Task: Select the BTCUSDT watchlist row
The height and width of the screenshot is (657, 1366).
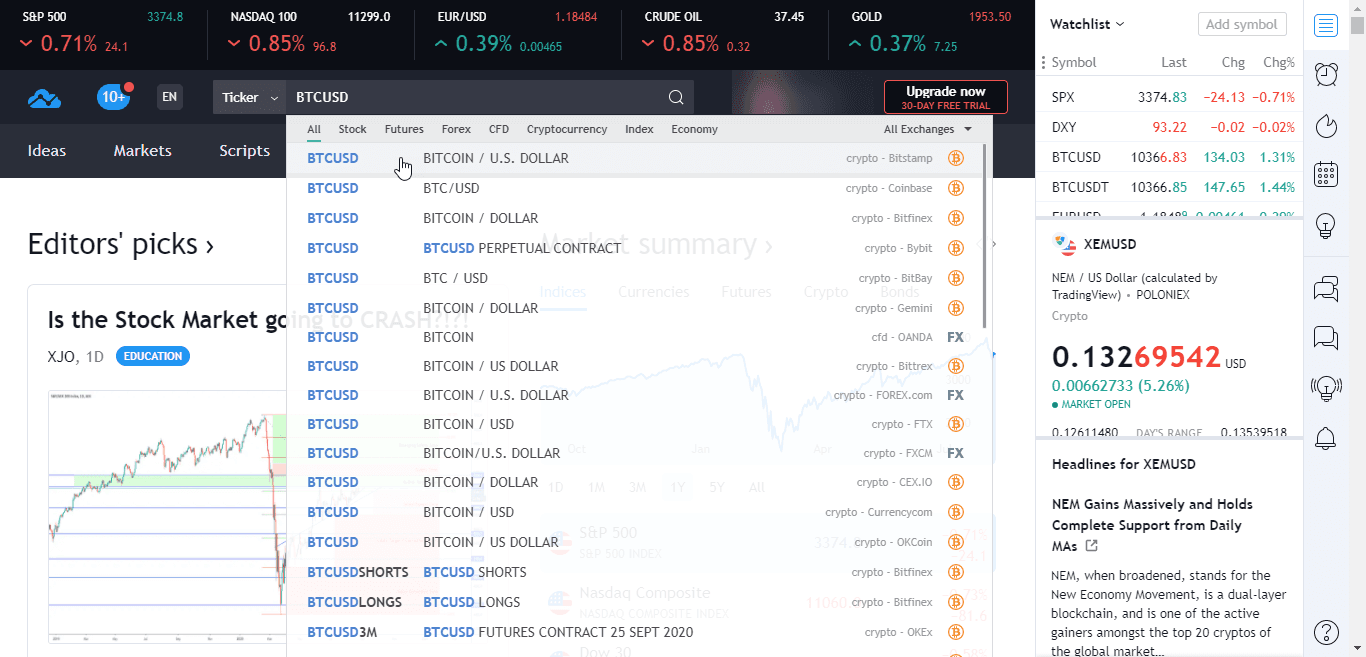Action: tap(1170, 187)
